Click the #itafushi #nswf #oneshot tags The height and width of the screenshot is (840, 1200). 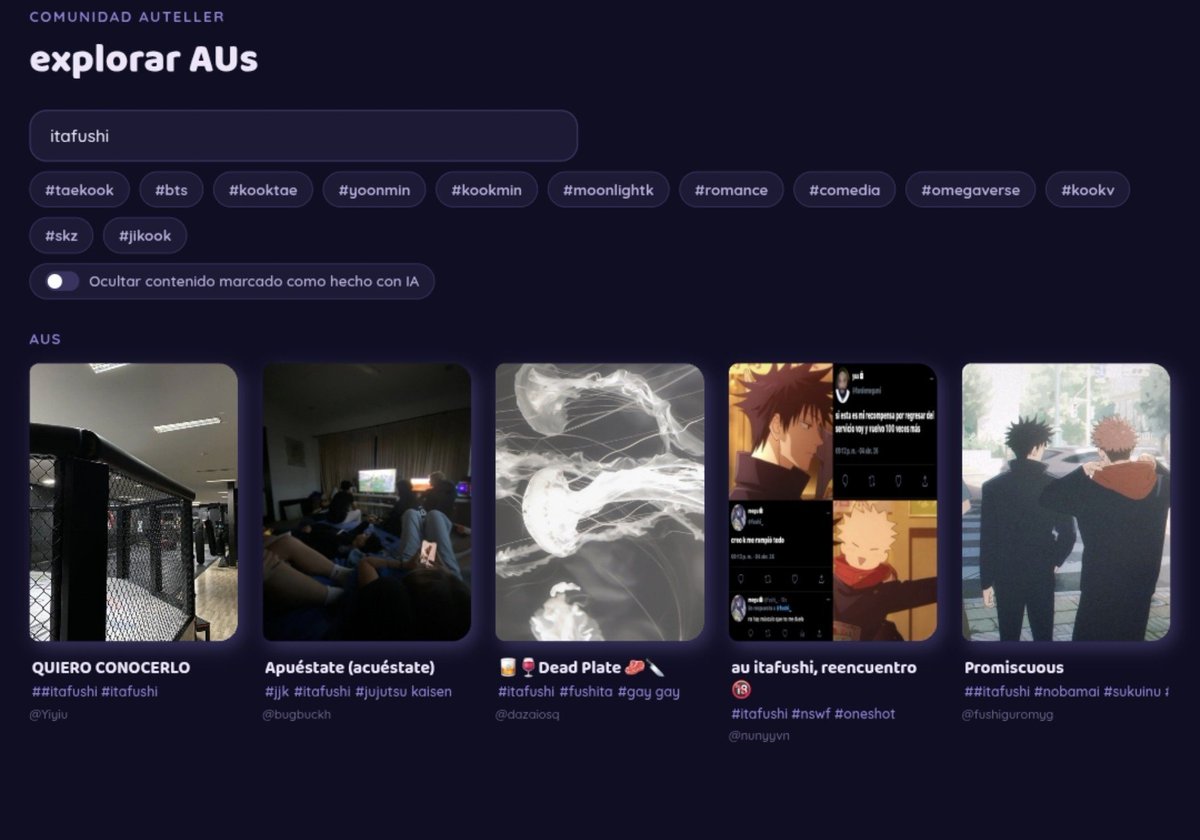coord(813,713)
